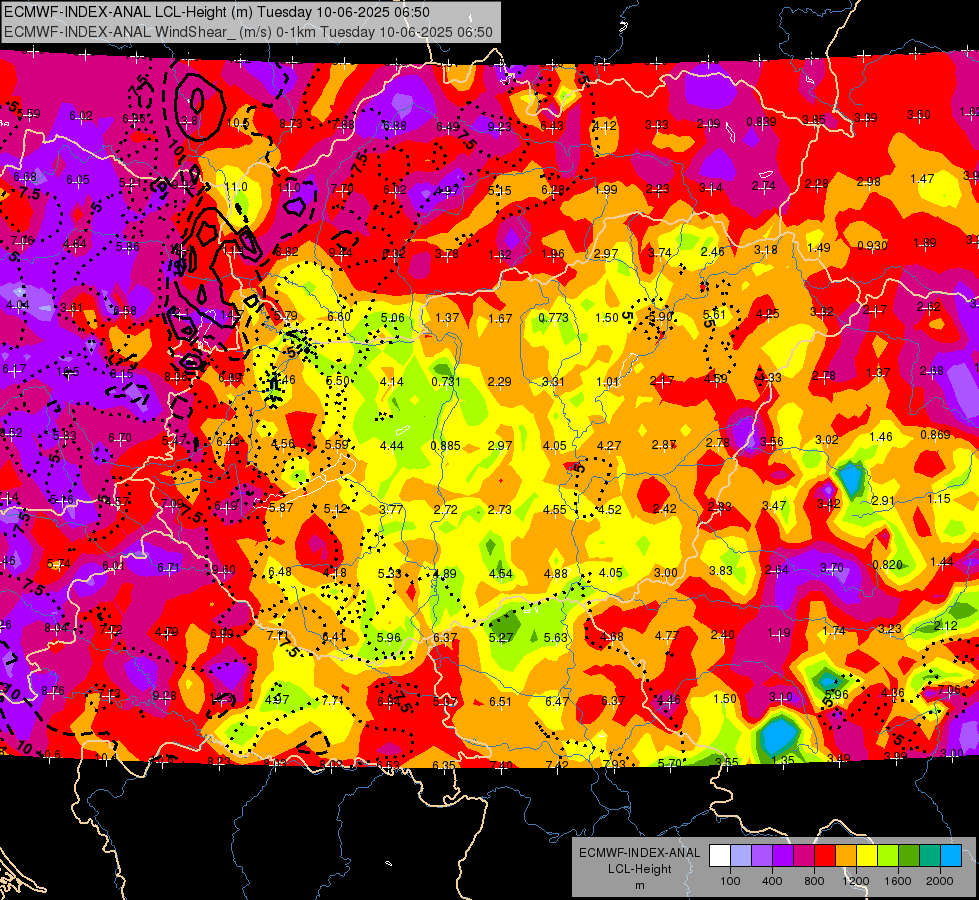This screenshot has width=979, height=900.
Task: Click the wind shear value '4.14'
Action: [392, 382]
